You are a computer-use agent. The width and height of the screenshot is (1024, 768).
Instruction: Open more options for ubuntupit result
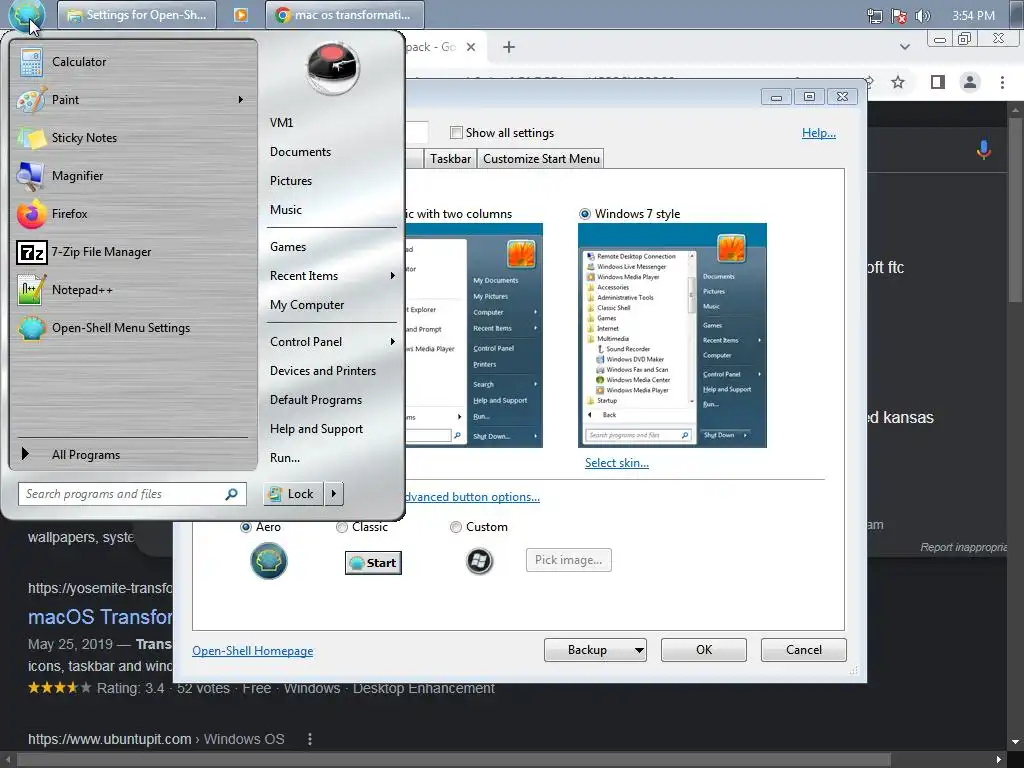pos(310,739)
